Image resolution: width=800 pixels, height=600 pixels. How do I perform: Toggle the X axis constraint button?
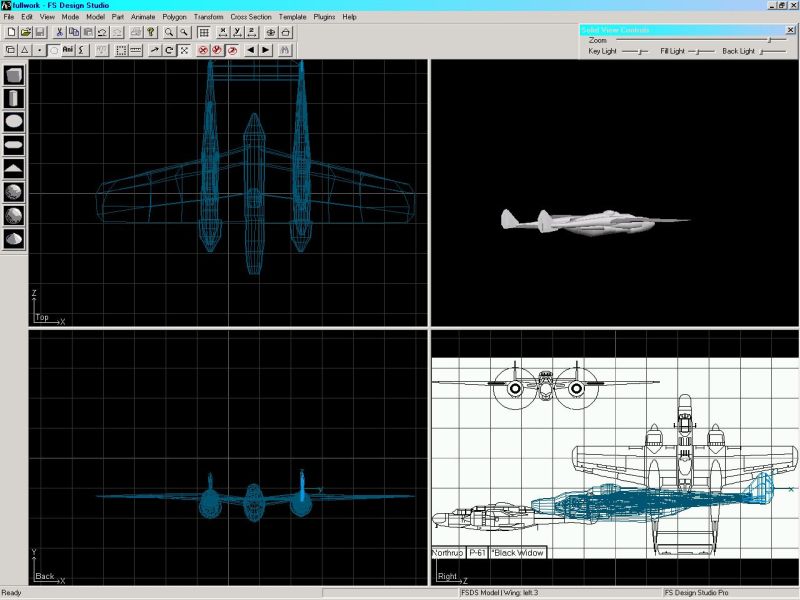tap(222, 32)
